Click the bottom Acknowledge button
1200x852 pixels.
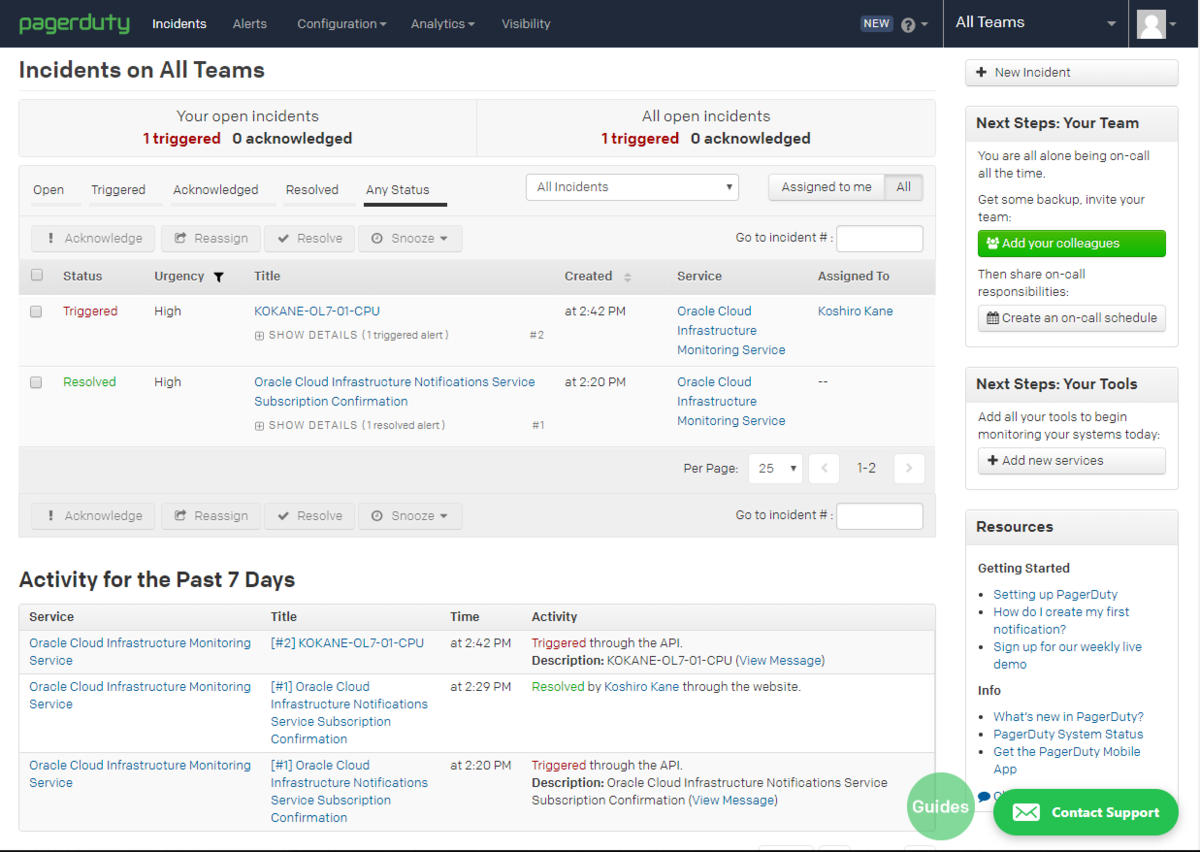[93, 516]
